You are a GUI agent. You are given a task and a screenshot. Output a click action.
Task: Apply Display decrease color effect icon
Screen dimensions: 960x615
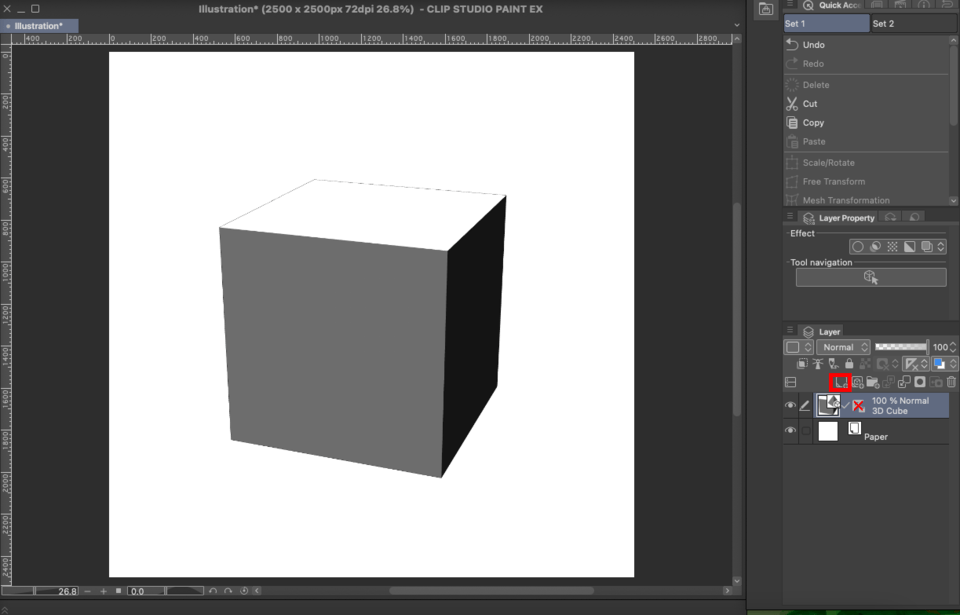(927, 246)
